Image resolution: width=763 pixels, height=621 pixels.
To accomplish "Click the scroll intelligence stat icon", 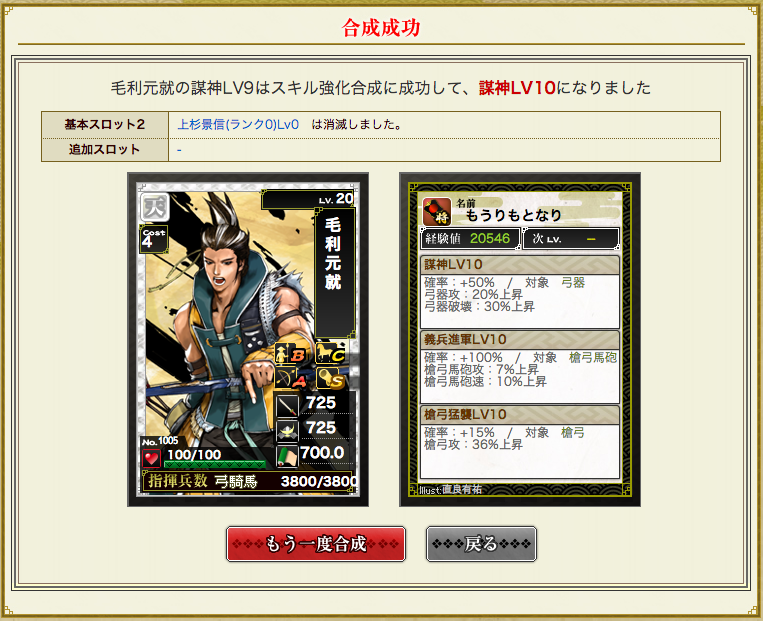I will [x=287, y=456].
